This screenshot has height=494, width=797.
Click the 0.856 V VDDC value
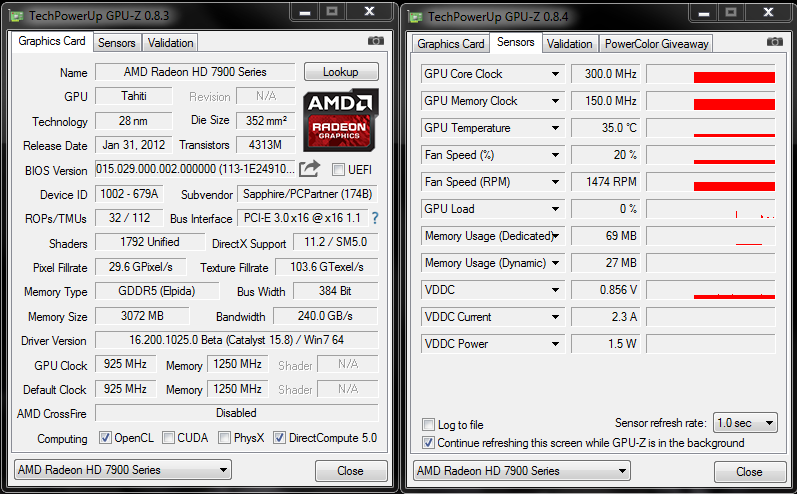(605, 290)
